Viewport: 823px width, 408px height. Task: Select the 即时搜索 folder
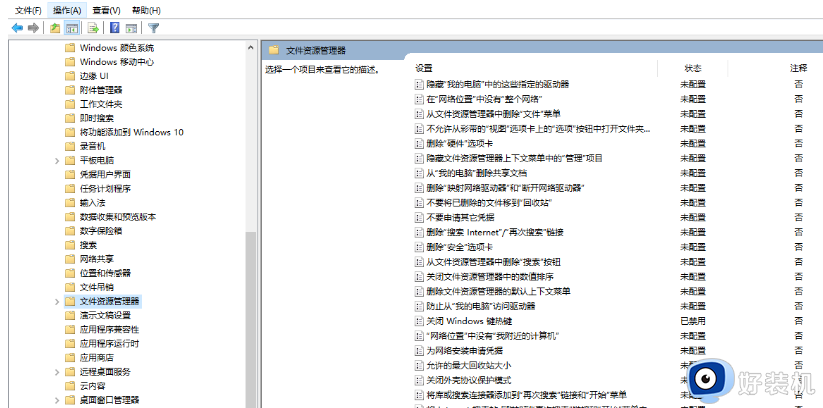(89, 119)
